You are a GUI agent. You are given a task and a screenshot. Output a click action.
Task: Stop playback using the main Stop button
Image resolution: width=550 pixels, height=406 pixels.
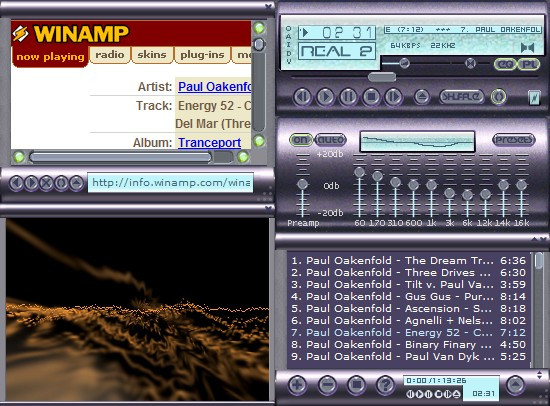pyautogui.click(x=371, y=96)
